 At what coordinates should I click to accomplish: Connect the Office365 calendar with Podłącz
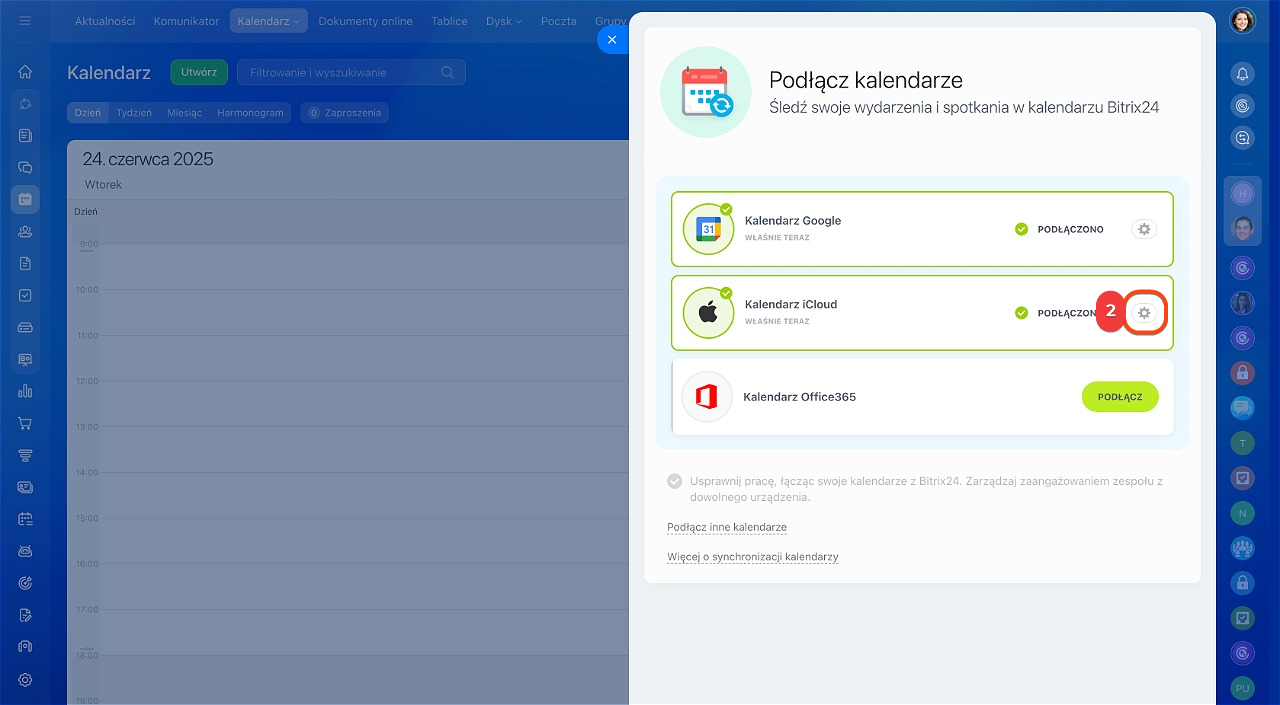1120,397
